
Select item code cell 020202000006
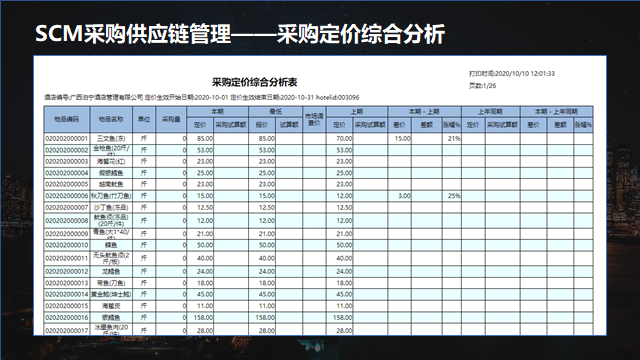pos(67,196)
